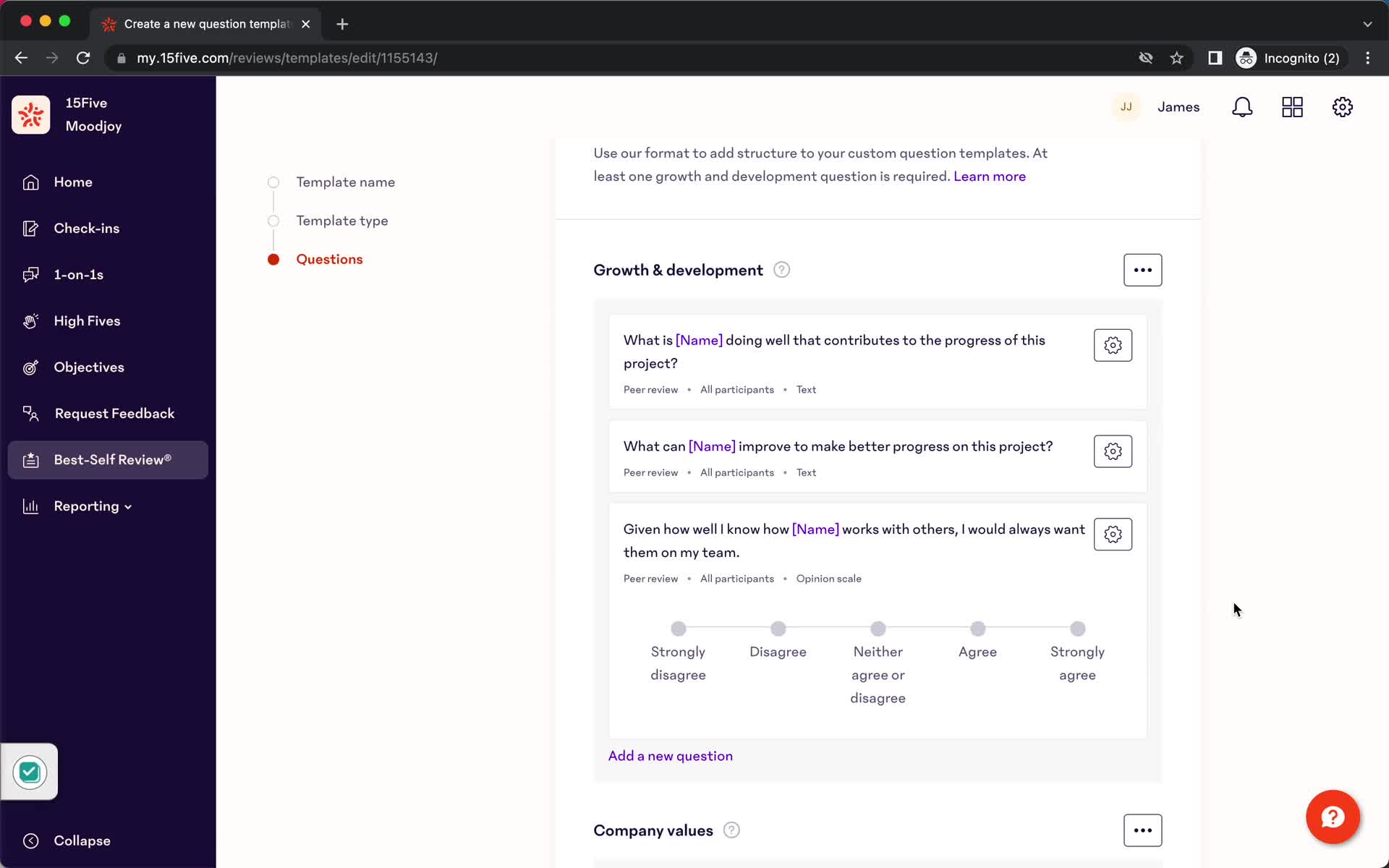Click the Home sidebar icon

30,182
